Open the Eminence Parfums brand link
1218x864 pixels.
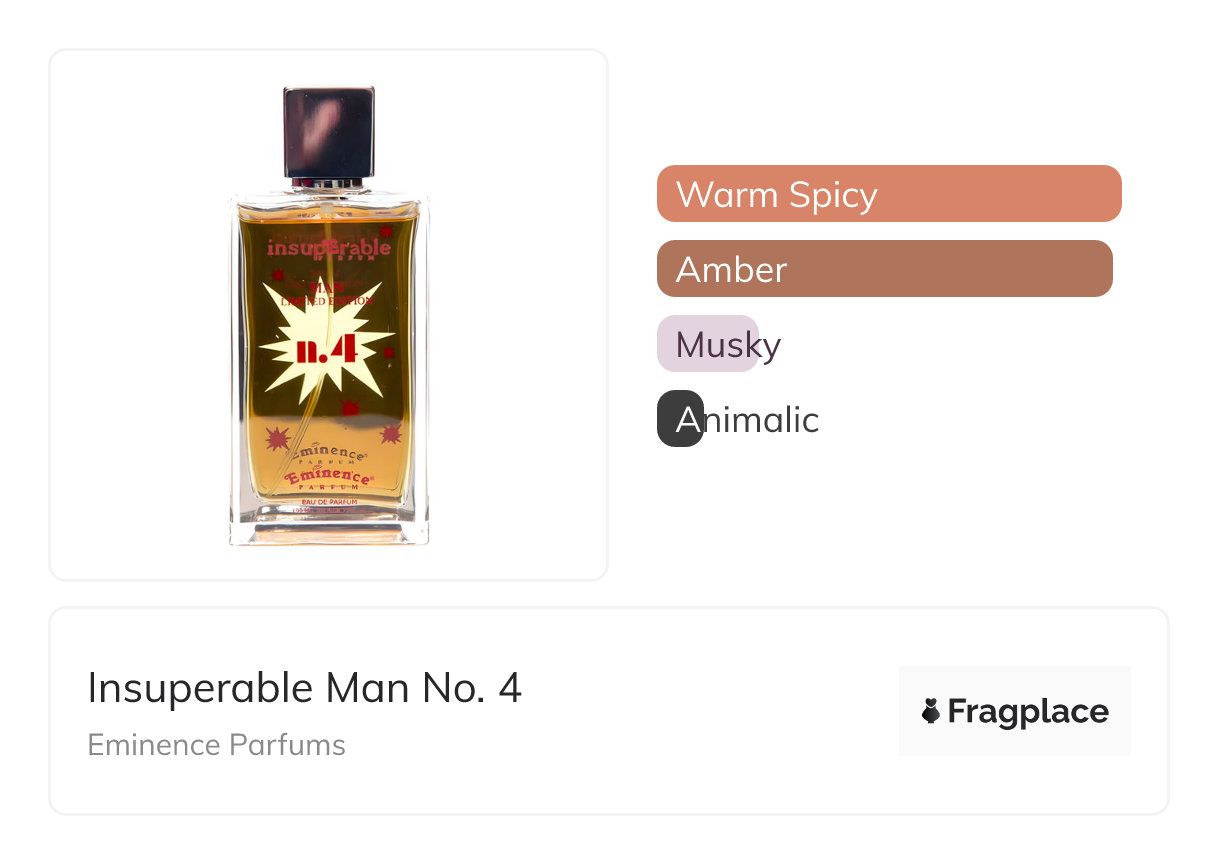(x=217, y=745)
